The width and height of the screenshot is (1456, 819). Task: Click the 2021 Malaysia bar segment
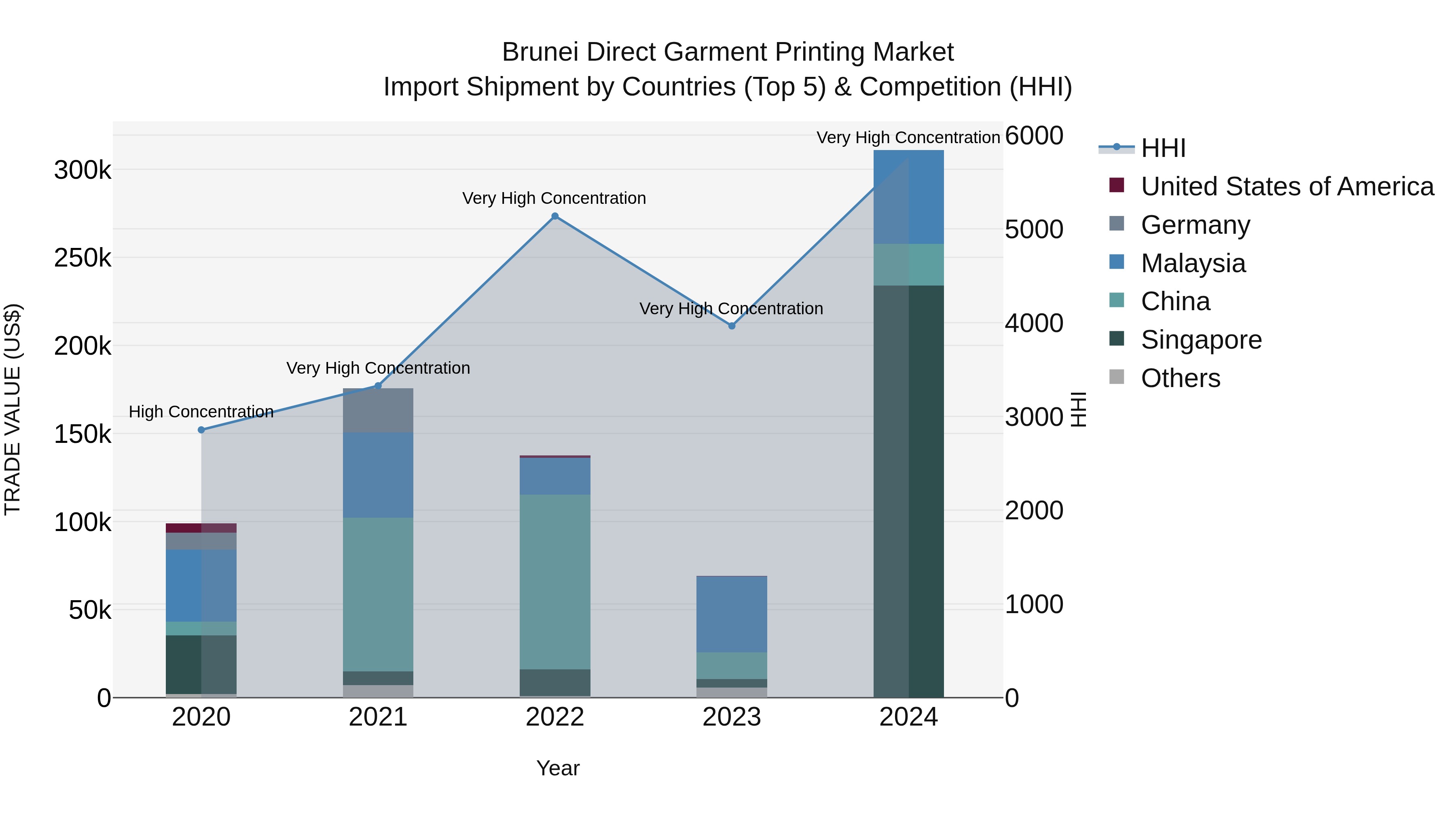click(x=378, y=475)
